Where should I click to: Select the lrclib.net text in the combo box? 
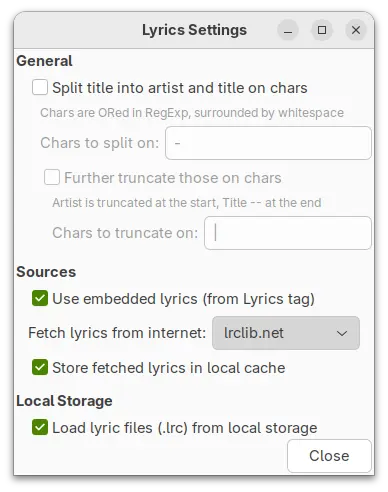[254, 333]
